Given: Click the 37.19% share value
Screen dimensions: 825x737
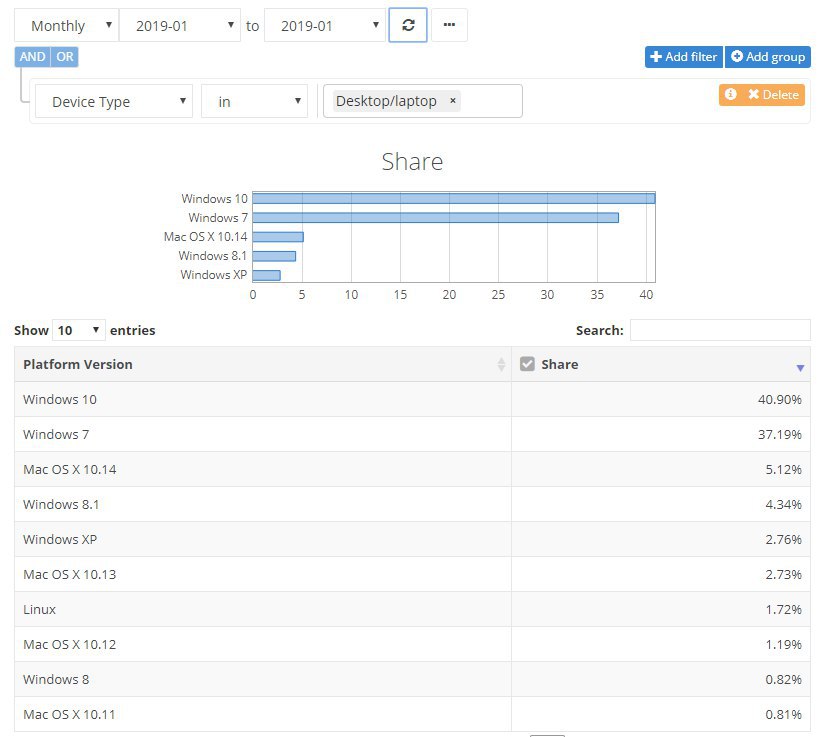Looking at the screenshot, I should pos(780,434).
